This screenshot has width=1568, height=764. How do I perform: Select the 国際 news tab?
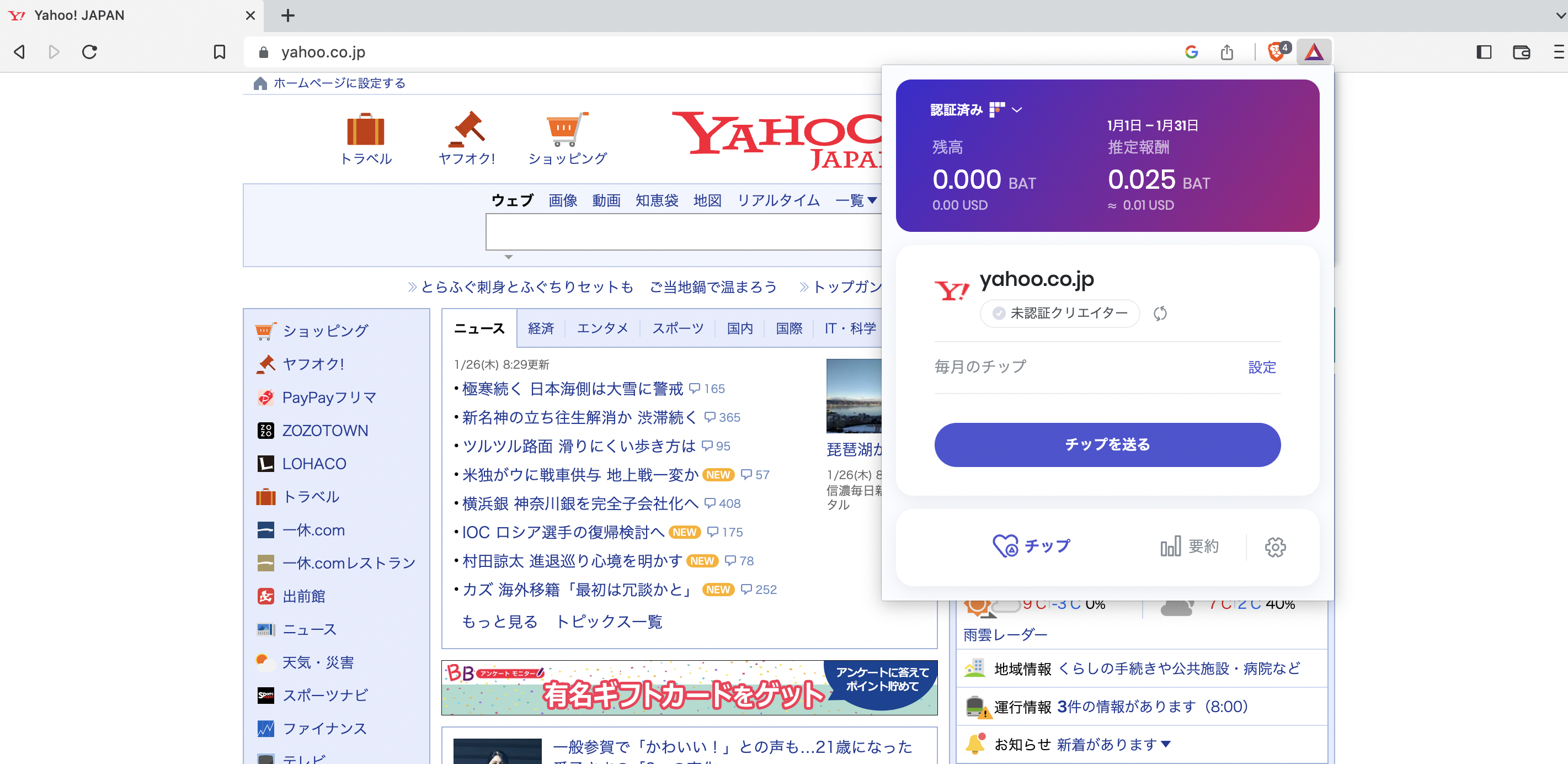(790, 328)
